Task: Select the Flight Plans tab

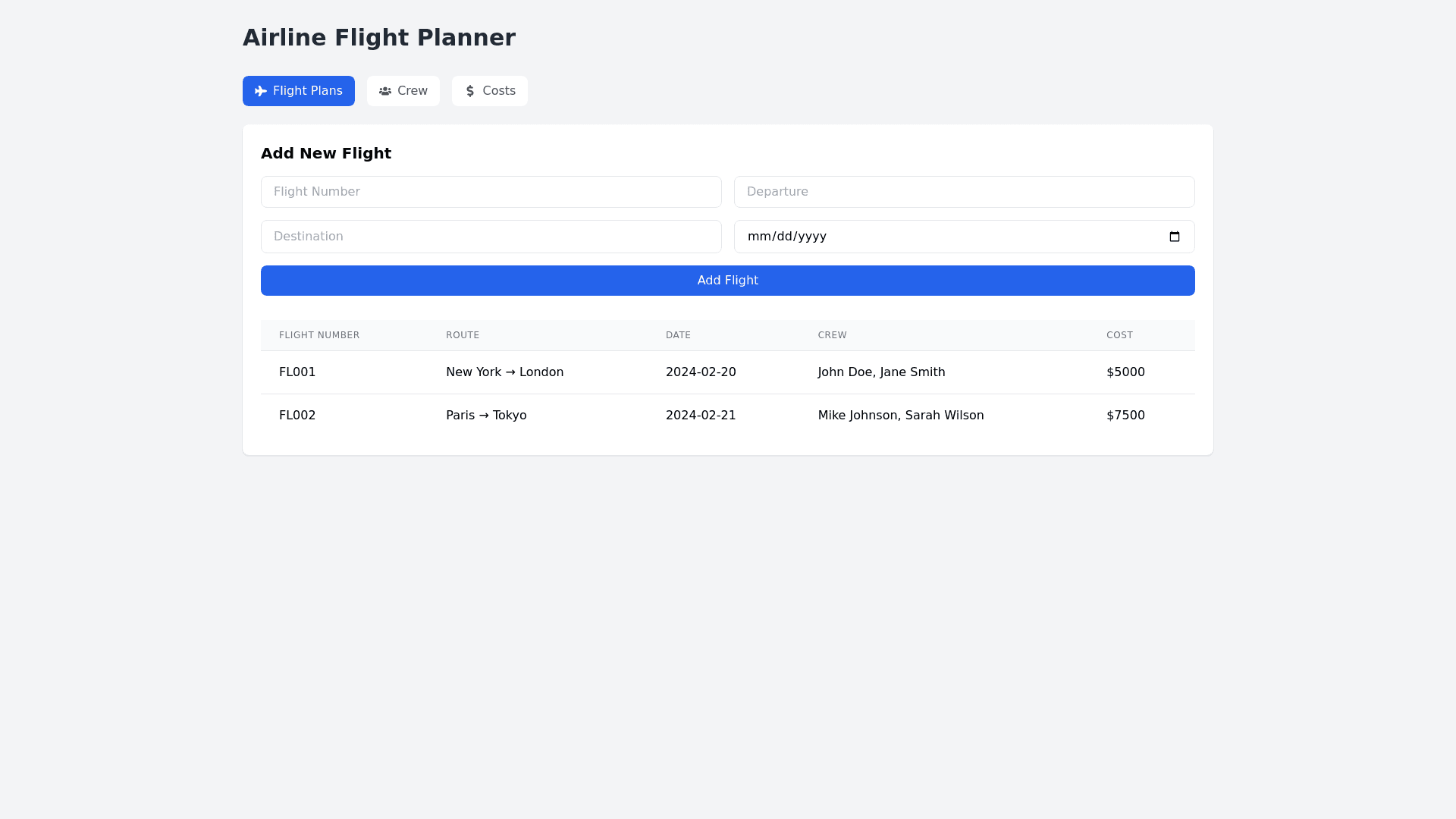Action: [299, 91]
